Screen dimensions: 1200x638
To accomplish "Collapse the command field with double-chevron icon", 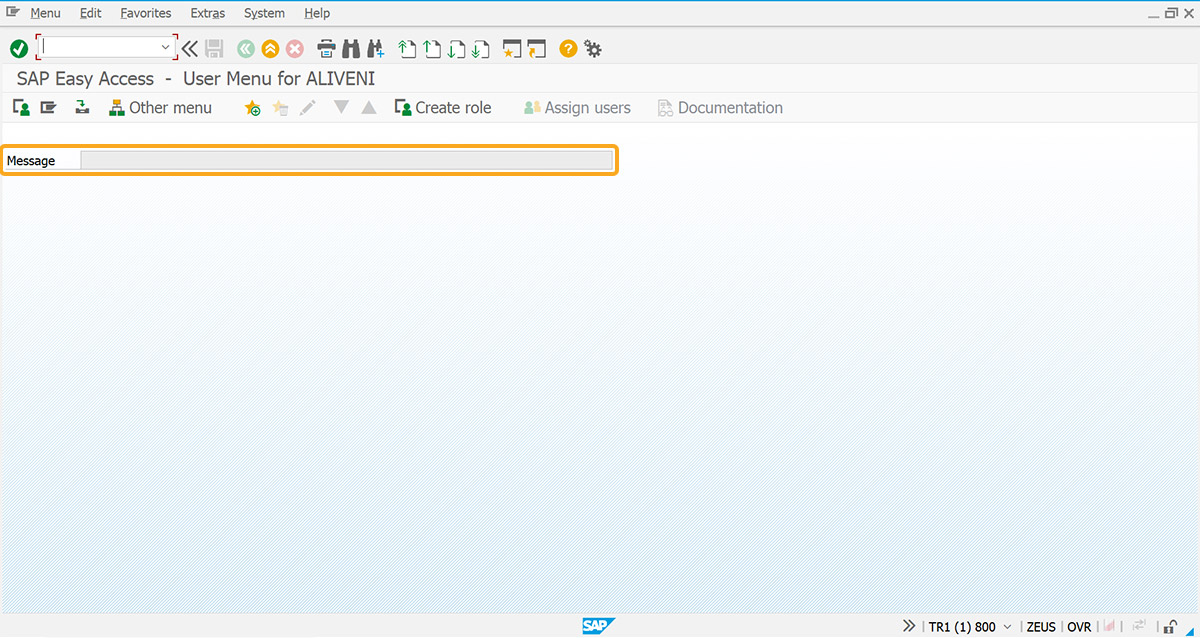I will coord(190,48).
